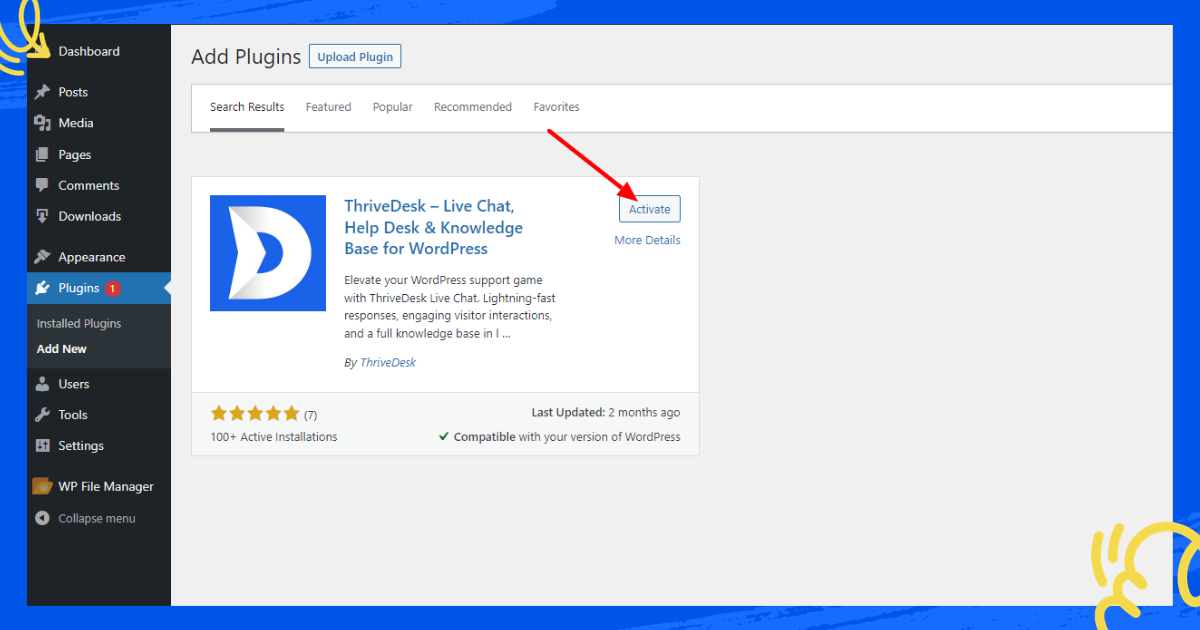The width and height of the screenshot is (1200, 630).
Task: Open More Details for ThriveDesk
Action: point(647,240)
